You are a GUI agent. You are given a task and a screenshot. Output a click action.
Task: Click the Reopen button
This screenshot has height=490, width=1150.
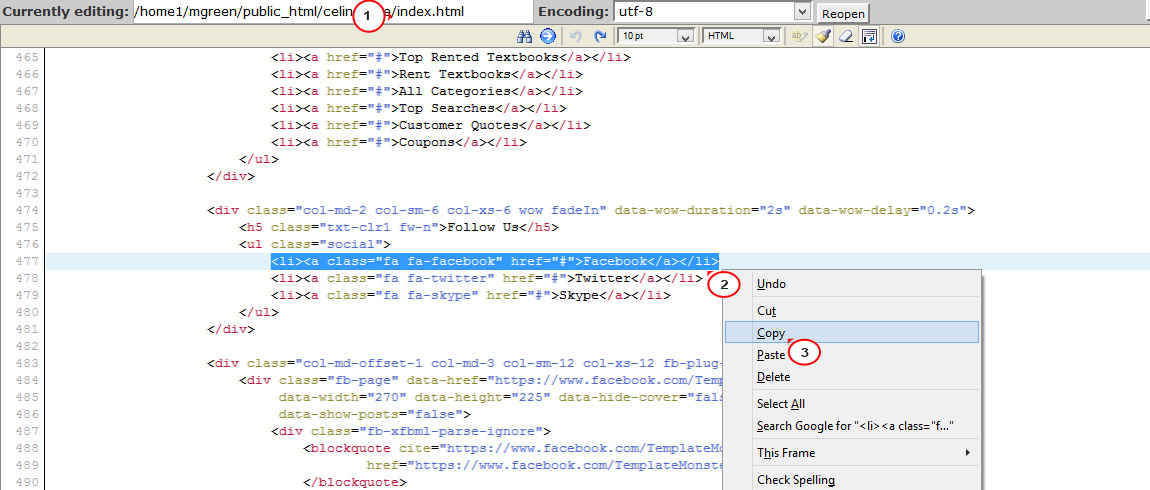(843, 13)
